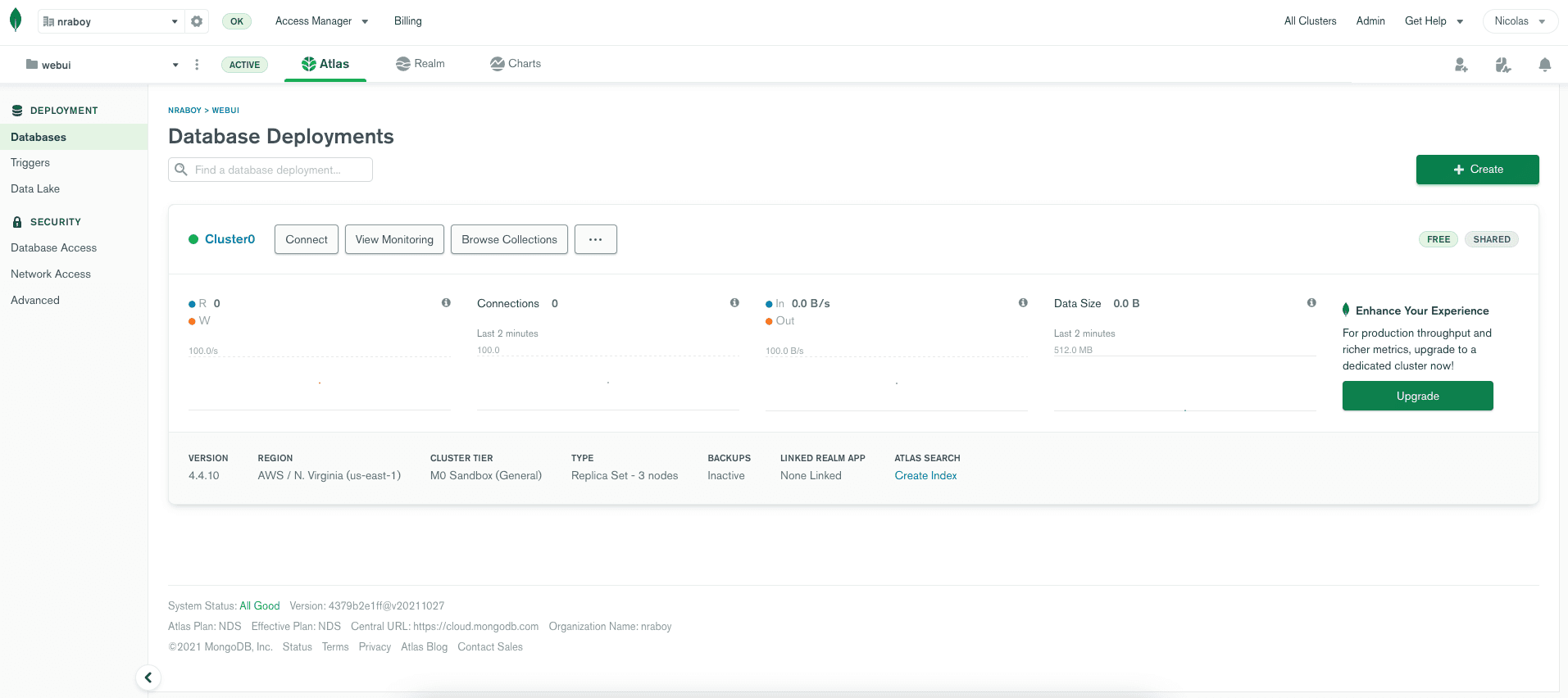Show info for Data Size chart

pyautogui.click(x=1311, y=303)
